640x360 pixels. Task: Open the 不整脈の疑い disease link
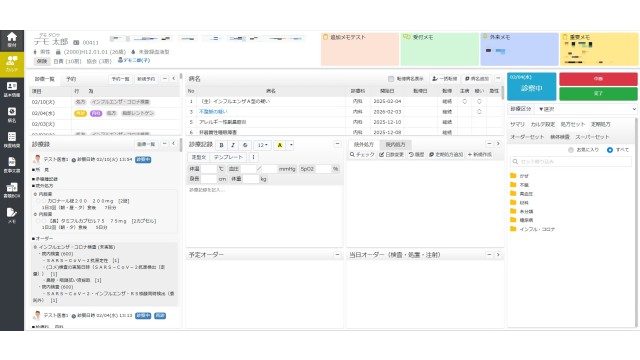[x=213, y=111]
